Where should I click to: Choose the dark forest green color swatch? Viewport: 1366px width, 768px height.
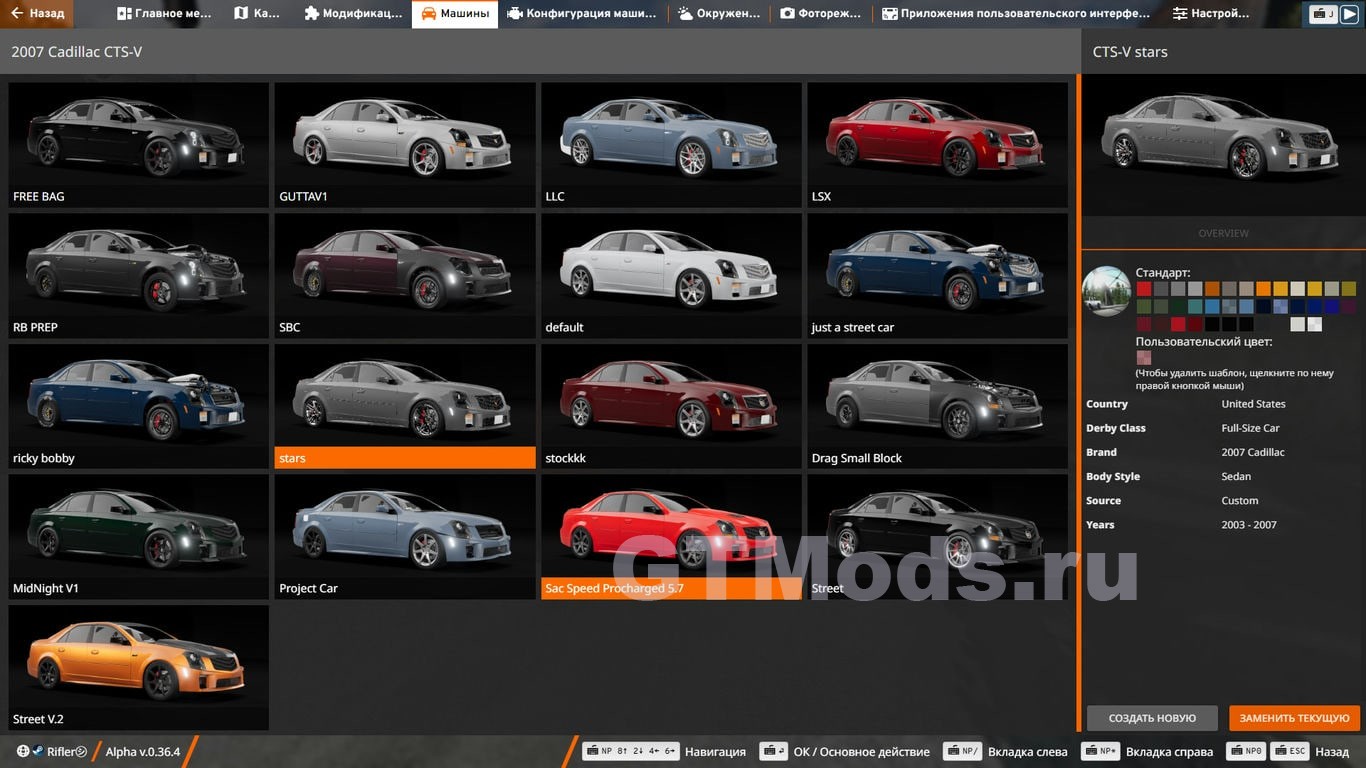[1178, 306]
